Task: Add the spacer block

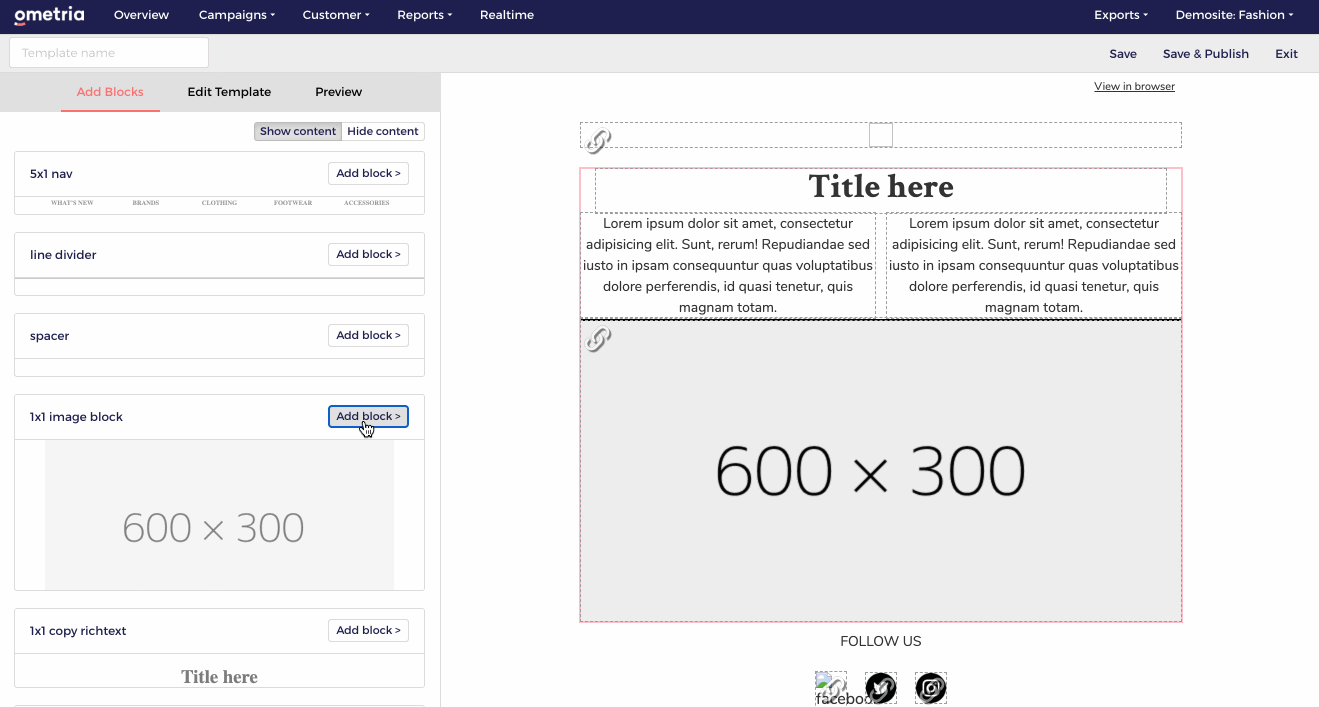Action: (x=368, y=335)
